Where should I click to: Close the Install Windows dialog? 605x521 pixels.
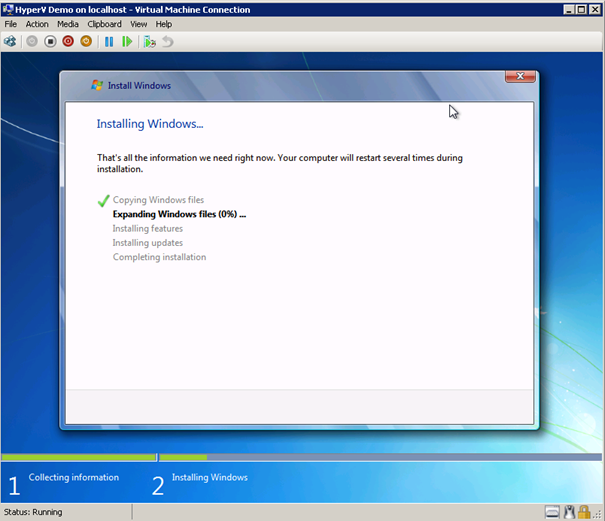tap(520, 76)
